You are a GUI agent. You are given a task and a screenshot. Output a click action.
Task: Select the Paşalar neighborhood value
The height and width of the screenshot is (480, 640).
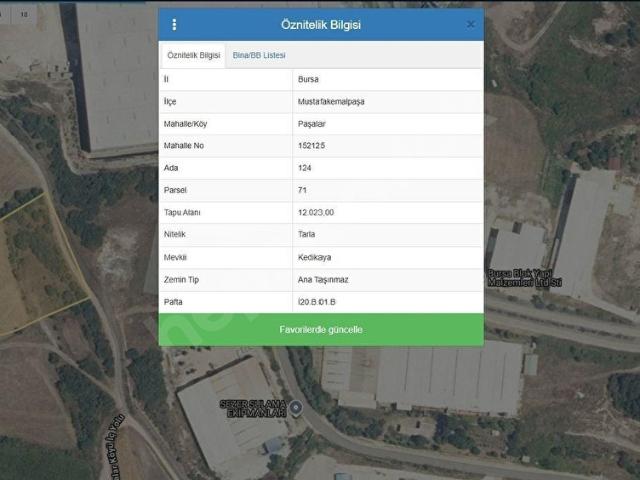point(312,124)
